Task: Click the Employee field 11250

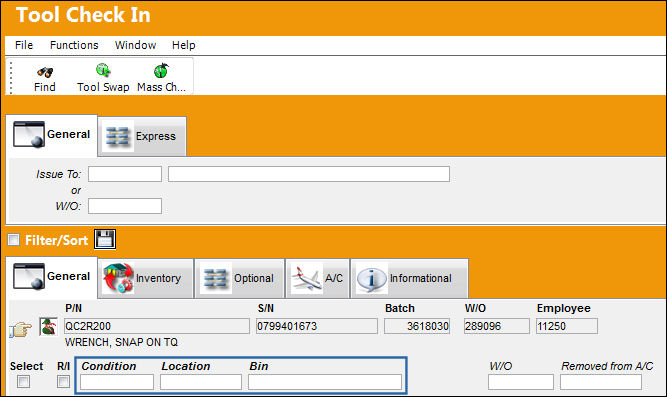Action: (x=567, y=326)
